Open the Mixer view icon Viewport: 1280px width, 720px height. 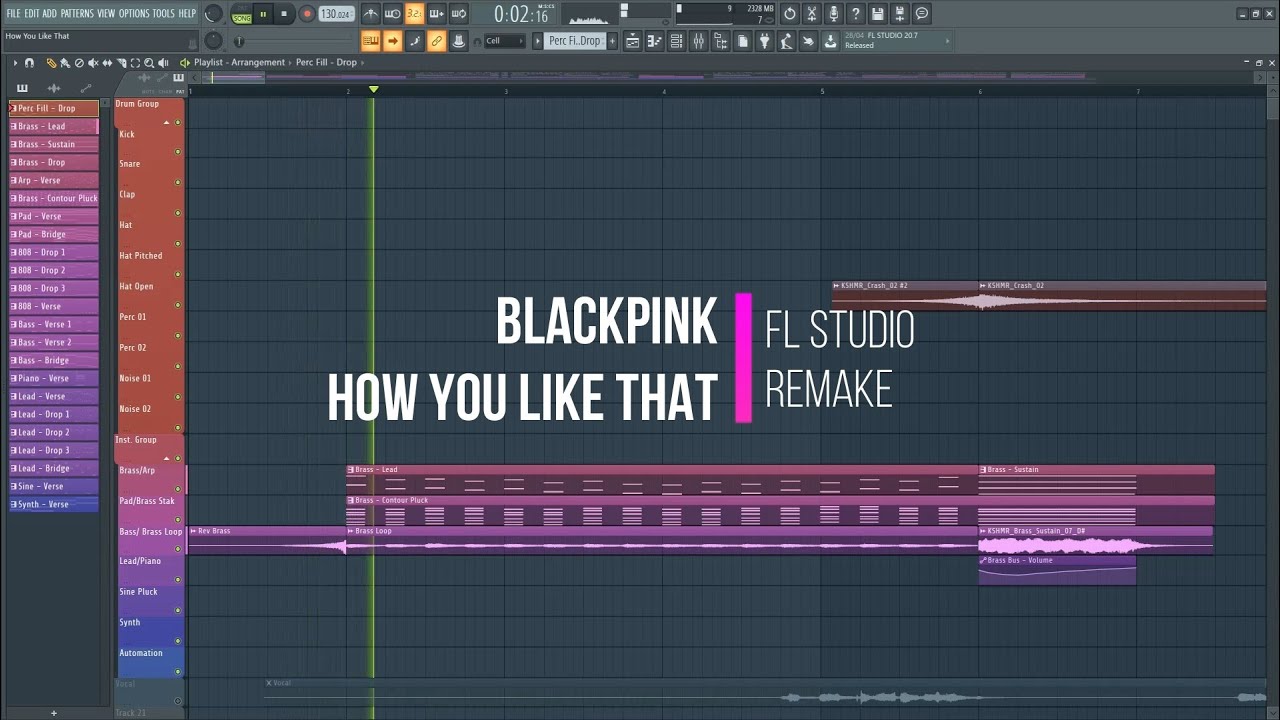click(698, 41)
